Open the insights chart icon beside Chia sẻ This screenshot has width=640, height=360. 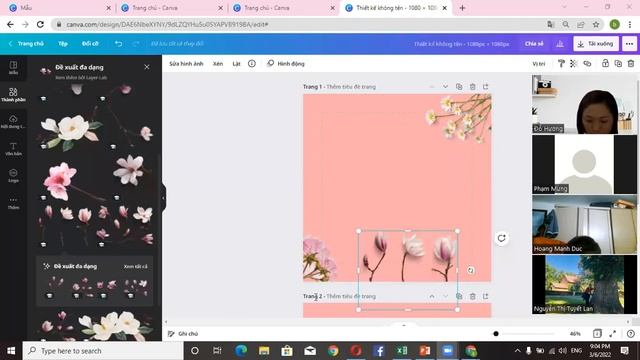pos(560,43)
